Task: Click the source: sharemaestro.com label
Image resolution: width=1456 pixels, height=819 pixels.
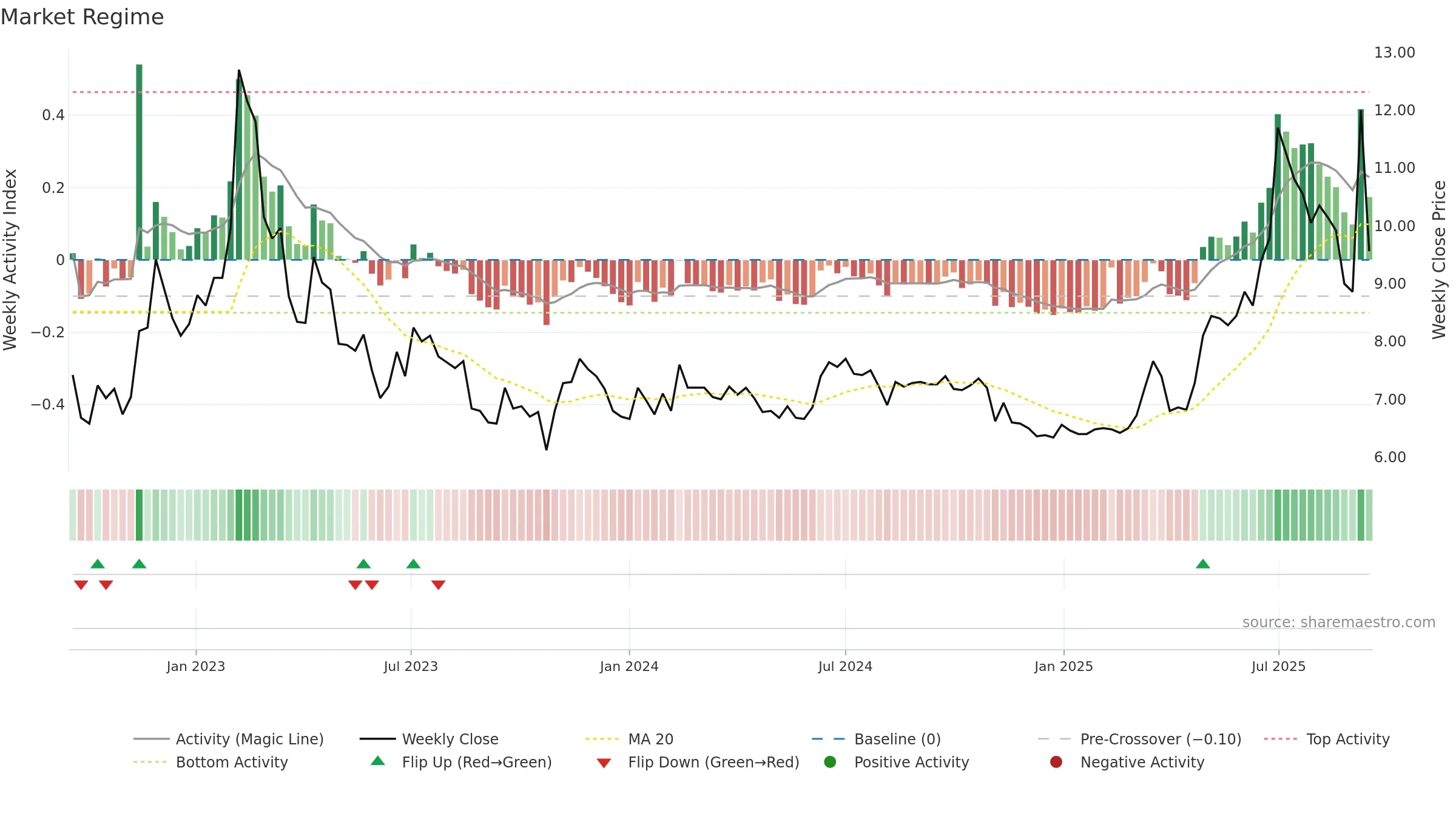Action: tap(1339, 622)
